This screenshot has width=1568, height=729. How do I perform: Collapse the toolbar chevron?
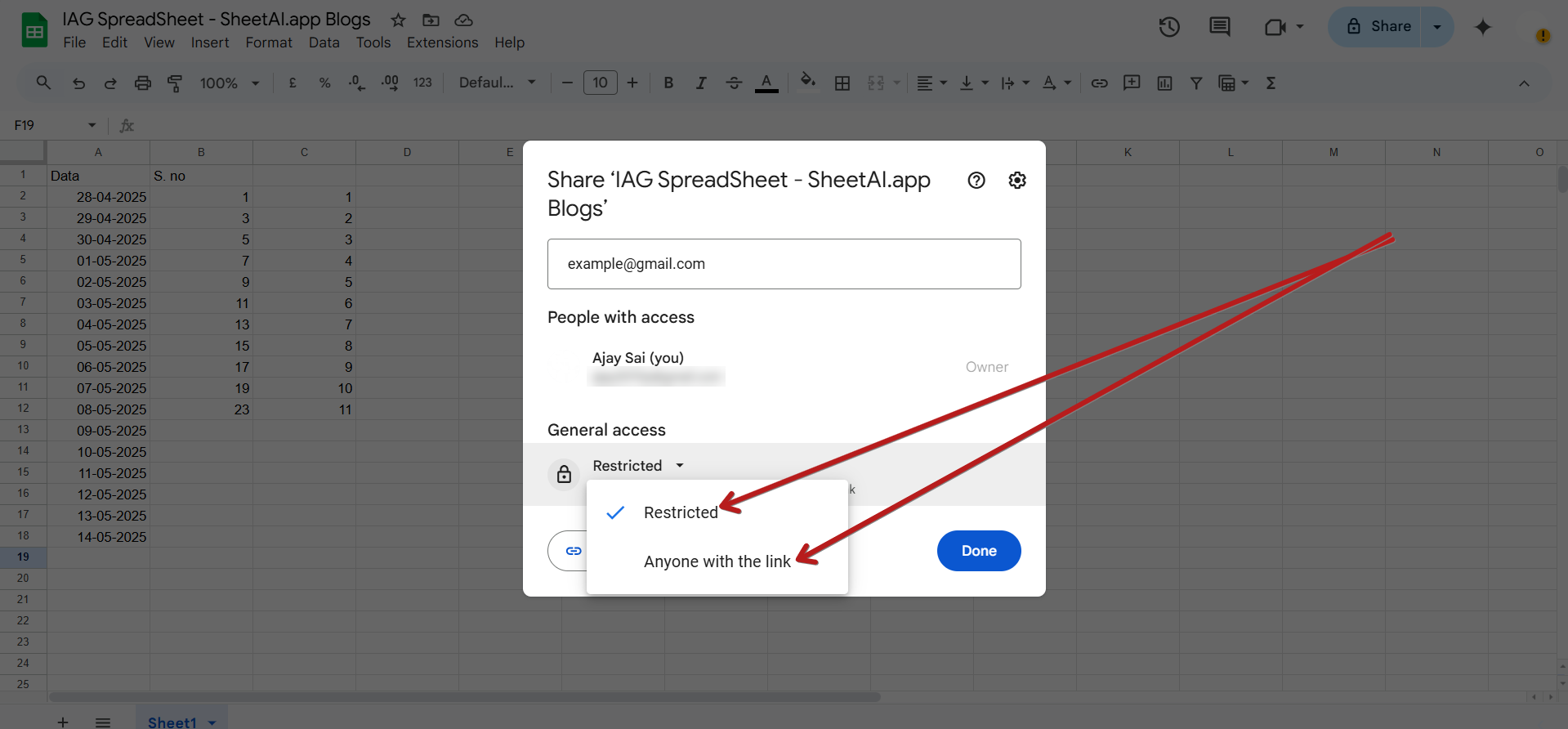(x=1524, y=83)
